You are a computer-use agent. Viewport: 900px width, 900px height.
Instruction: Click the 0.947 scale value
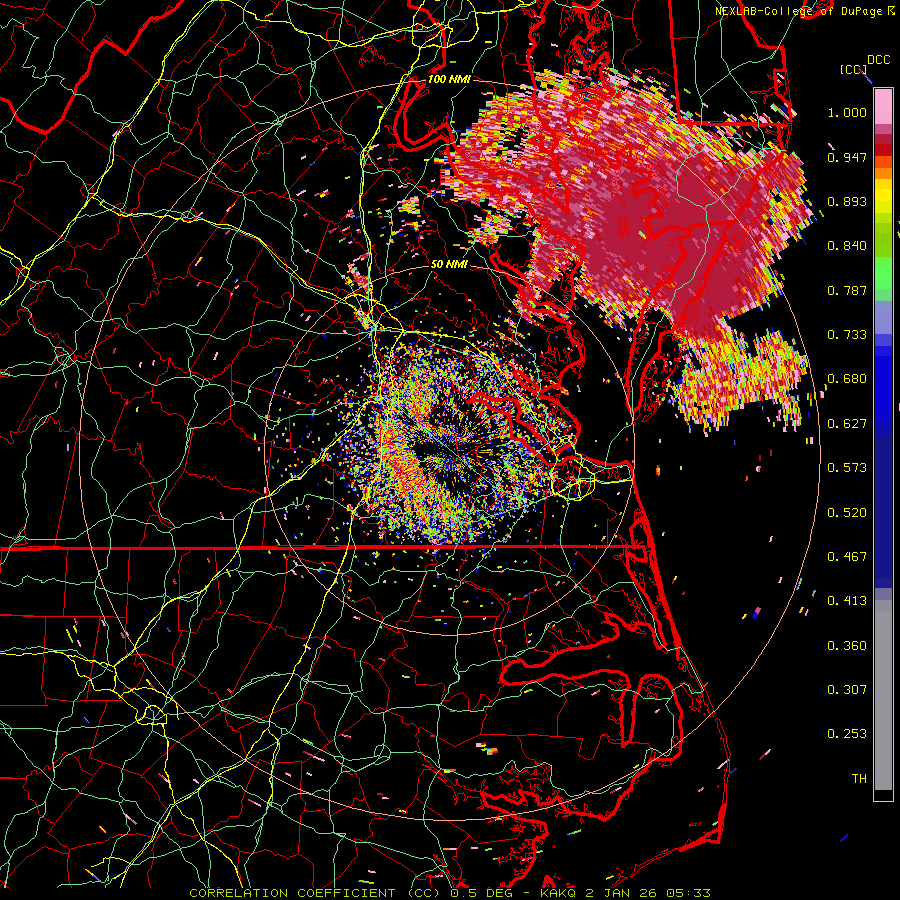coord(847,157)
